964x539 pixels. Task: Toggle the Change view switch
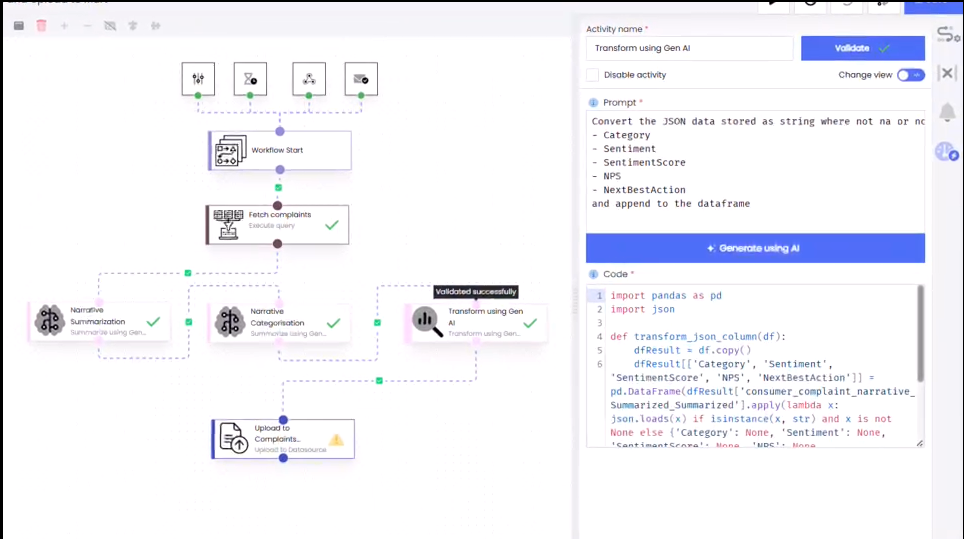[x=910, y=75]
